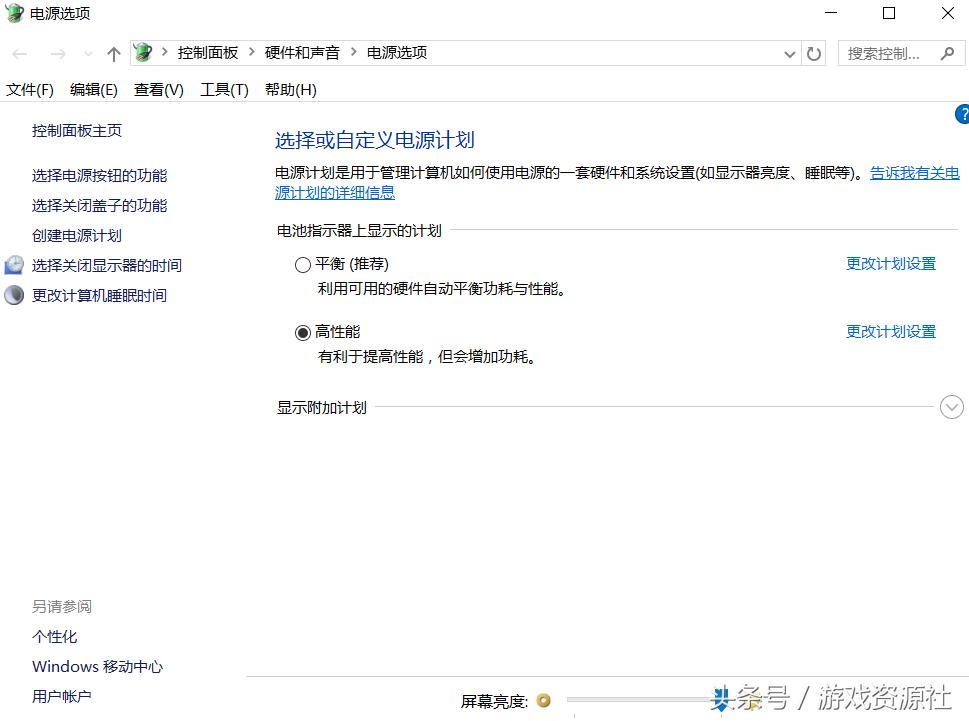Click the back navigation arrow
The height and width of the screenshot is (721, 969).
click(18, 53)
